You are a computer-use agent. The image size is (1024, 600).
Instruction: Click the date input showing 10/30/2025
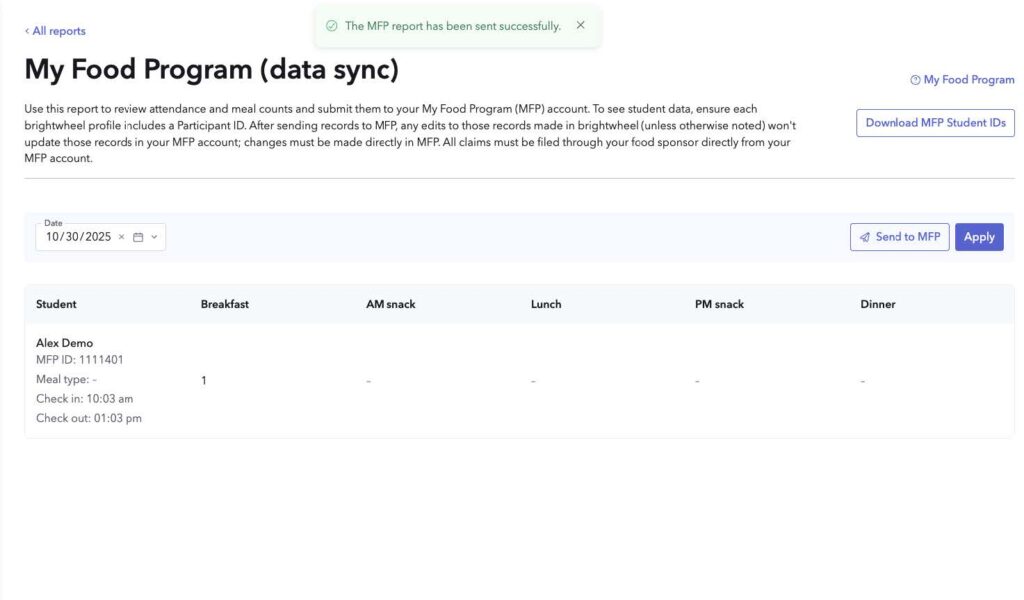pos(78,237)
